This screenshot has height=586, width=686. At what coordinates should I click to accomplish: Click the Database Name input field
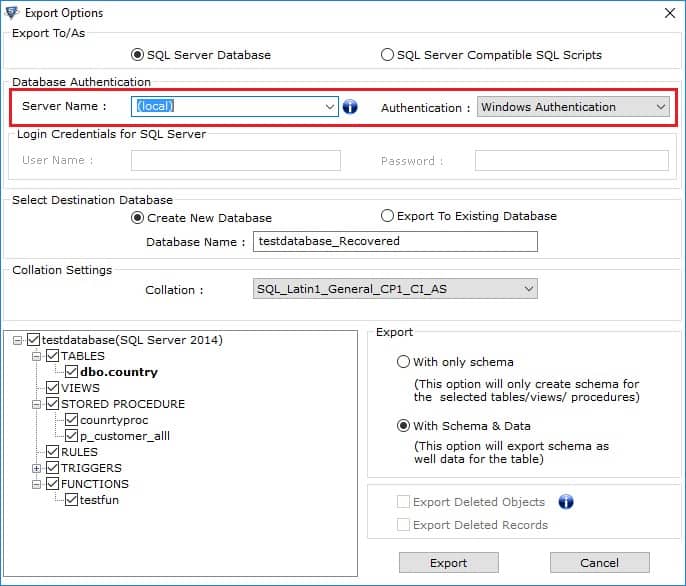point(395,241)
